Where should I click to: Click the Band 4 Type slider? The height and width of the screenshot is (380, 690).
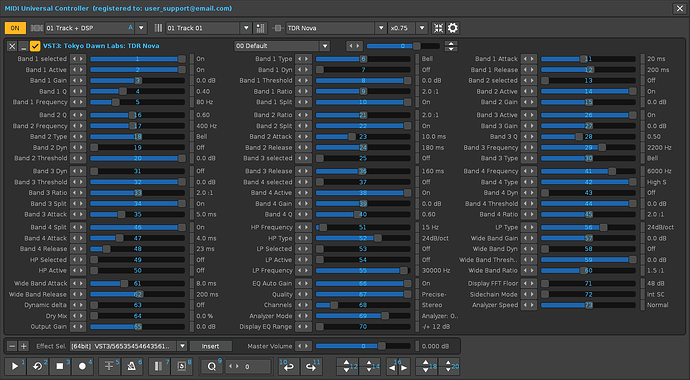point(588,182)
